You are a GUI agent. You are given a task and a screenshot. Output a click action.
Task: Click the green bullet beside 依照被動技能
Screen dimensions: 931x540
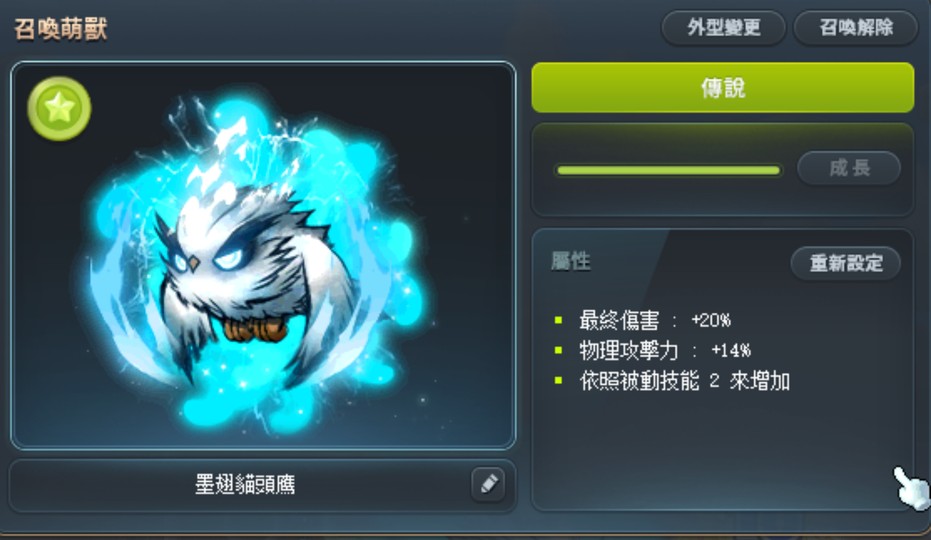[558, 380]
